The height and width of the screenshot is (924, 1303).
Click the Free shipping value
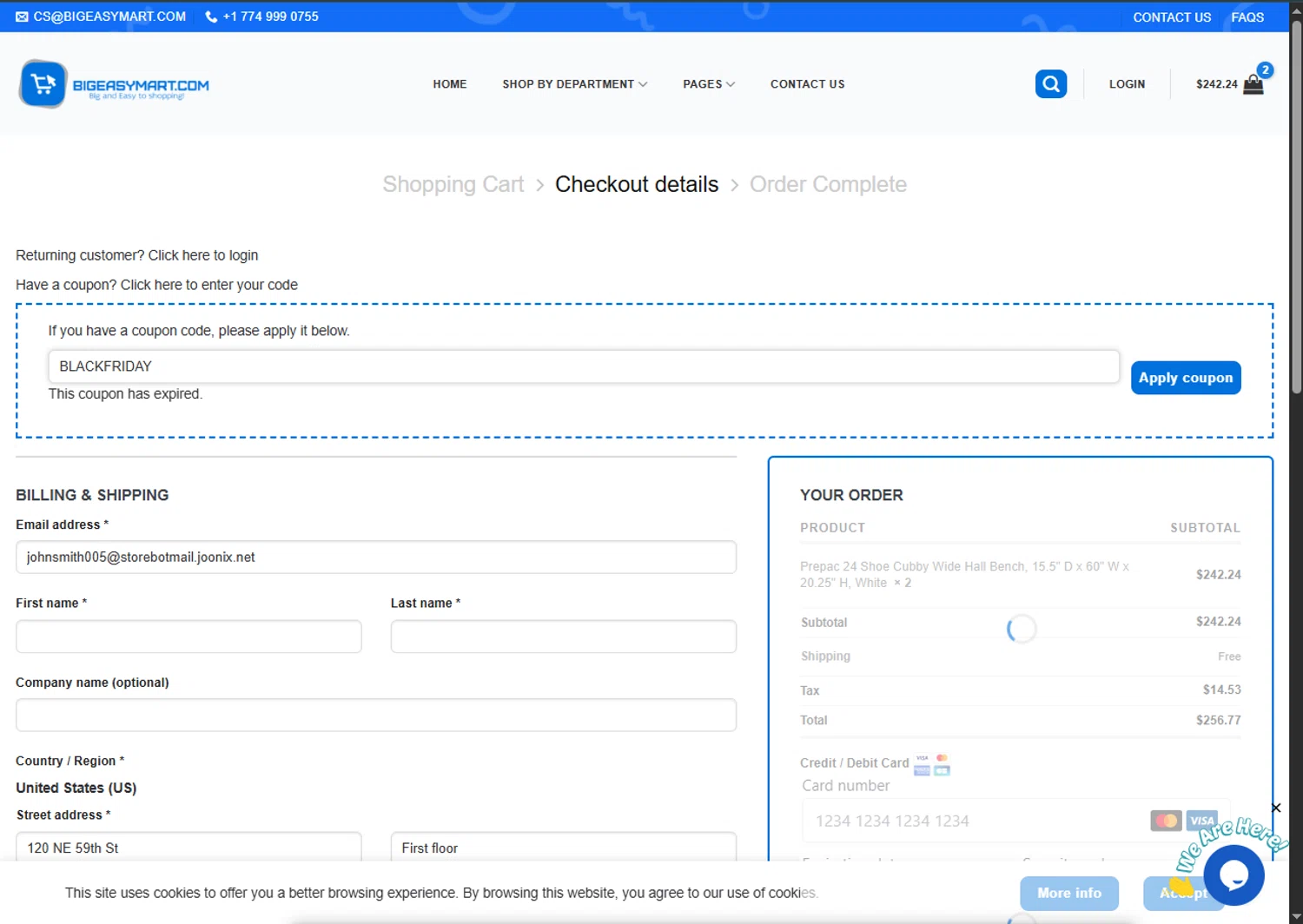[x=1229, y=657]
